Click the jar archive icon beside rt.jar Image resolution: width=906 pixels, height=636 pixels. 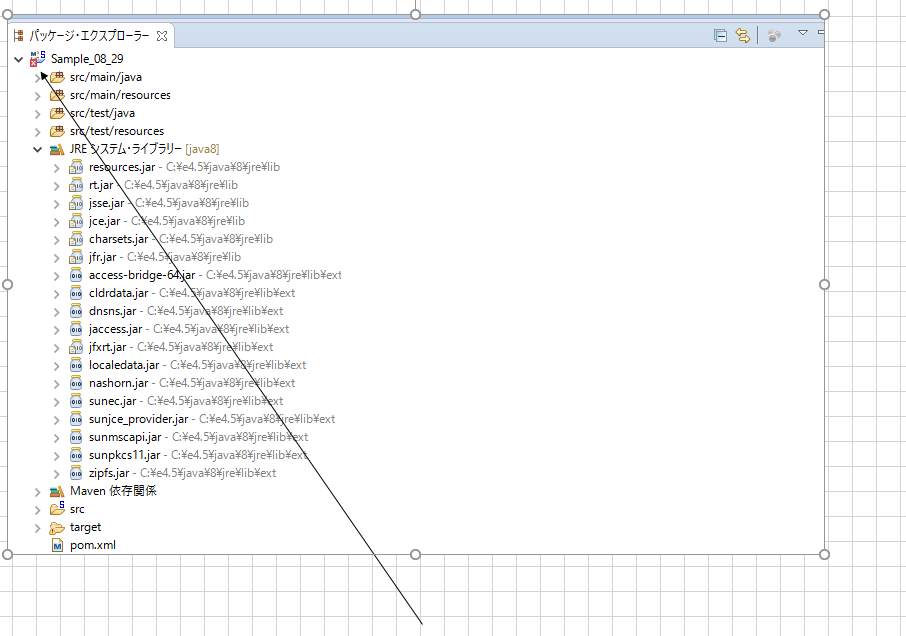76,184
